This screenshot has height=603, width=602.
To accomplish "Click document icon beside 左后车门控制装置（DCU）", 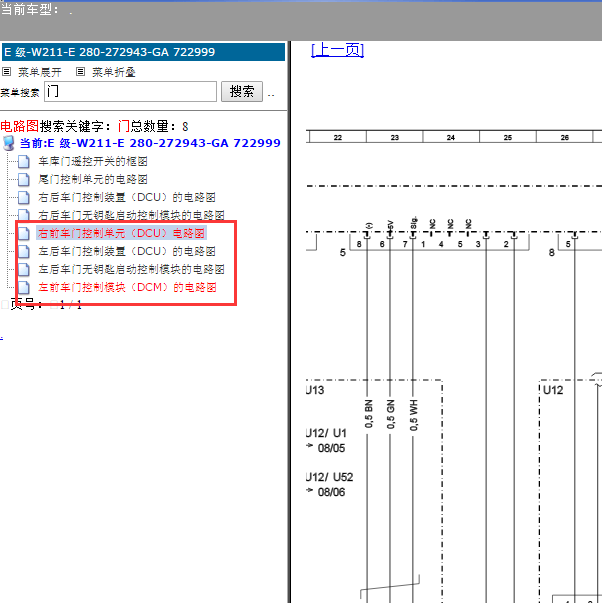I will (x=23, y=252).
